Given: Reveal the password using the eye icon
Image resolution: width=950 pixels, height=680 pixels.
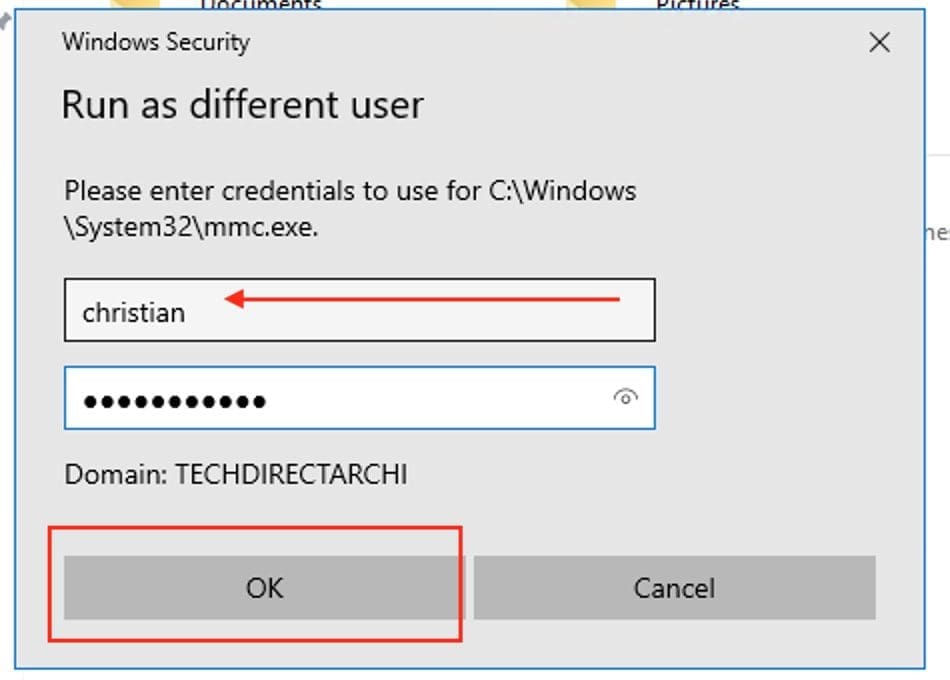Looking at the screenshot, I should 625,398.
